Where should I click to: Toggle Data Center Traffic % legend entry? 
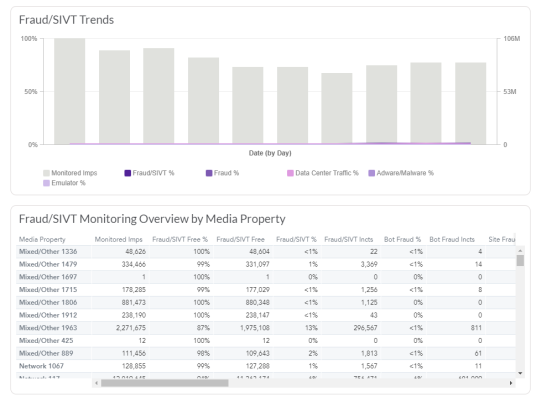tap(323, 173)
